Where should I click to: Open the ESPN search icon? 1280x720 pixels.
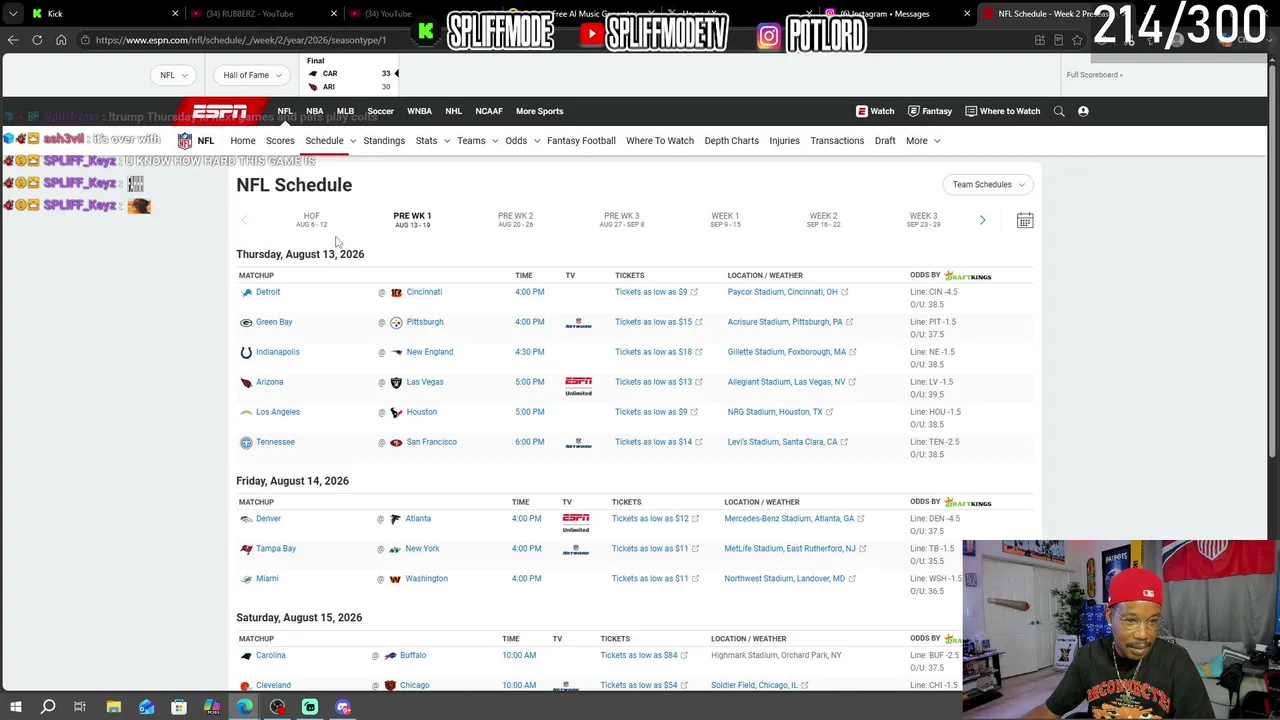pos(1059,111)
